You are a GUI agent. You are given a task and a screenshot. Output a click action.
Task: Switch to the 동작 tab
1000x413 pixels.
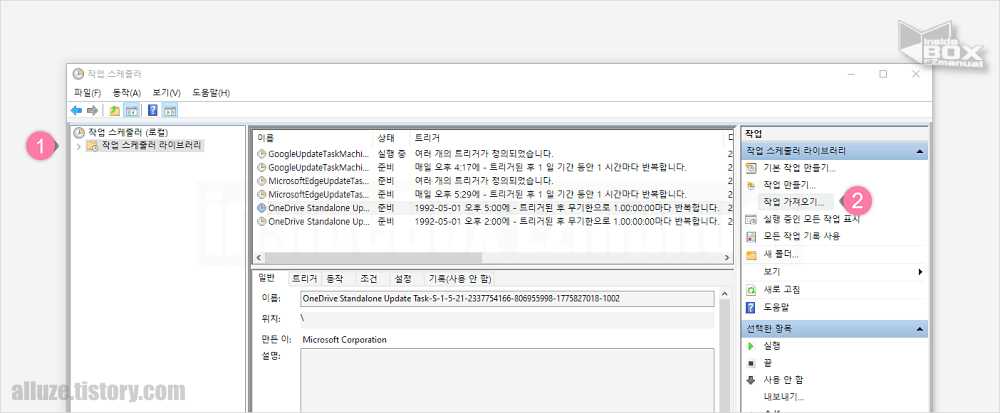point(335,279)
